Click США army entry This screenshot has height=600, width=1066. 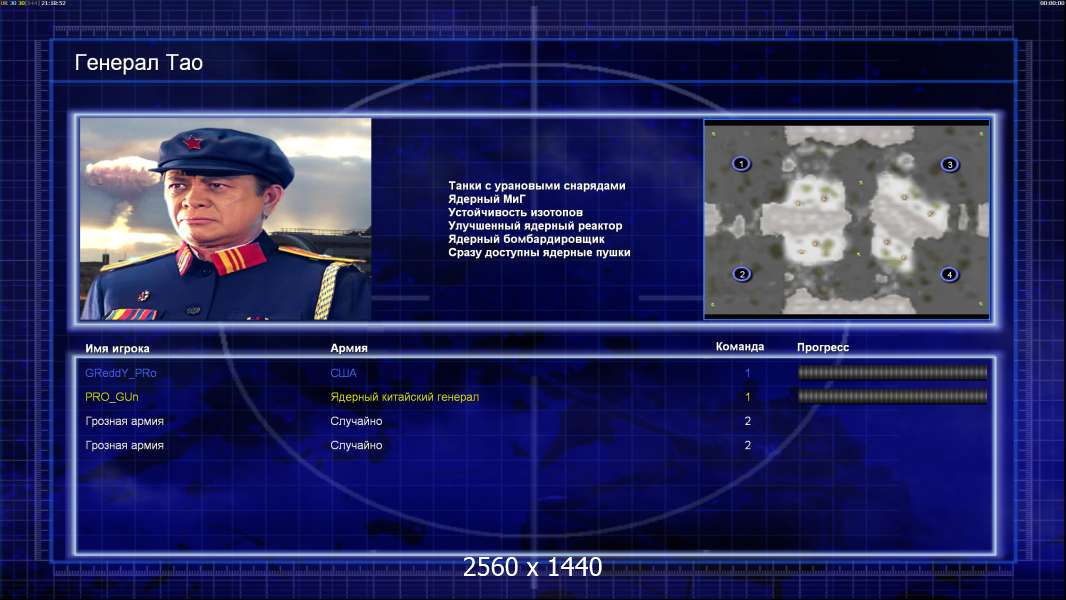coord(343,373)
